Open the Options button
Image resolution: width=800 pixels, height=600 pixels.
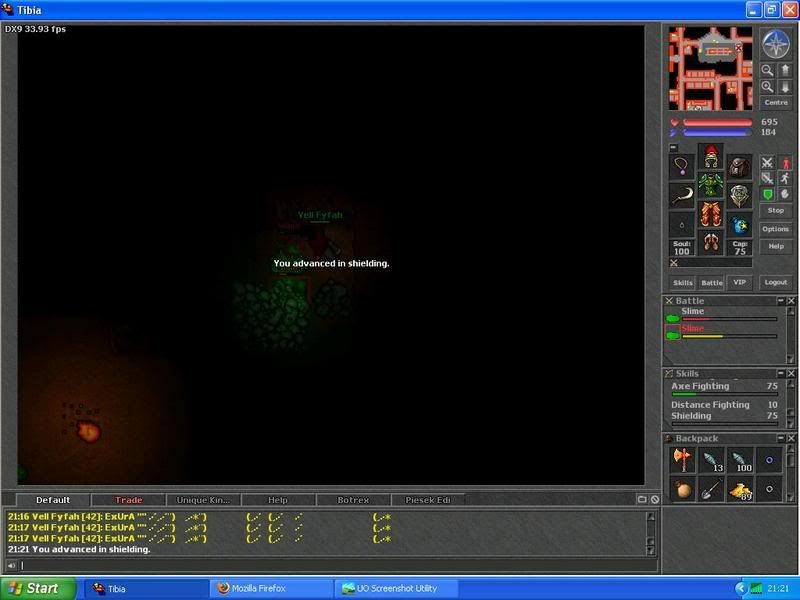pyautogui.click(x=776, y=229)
